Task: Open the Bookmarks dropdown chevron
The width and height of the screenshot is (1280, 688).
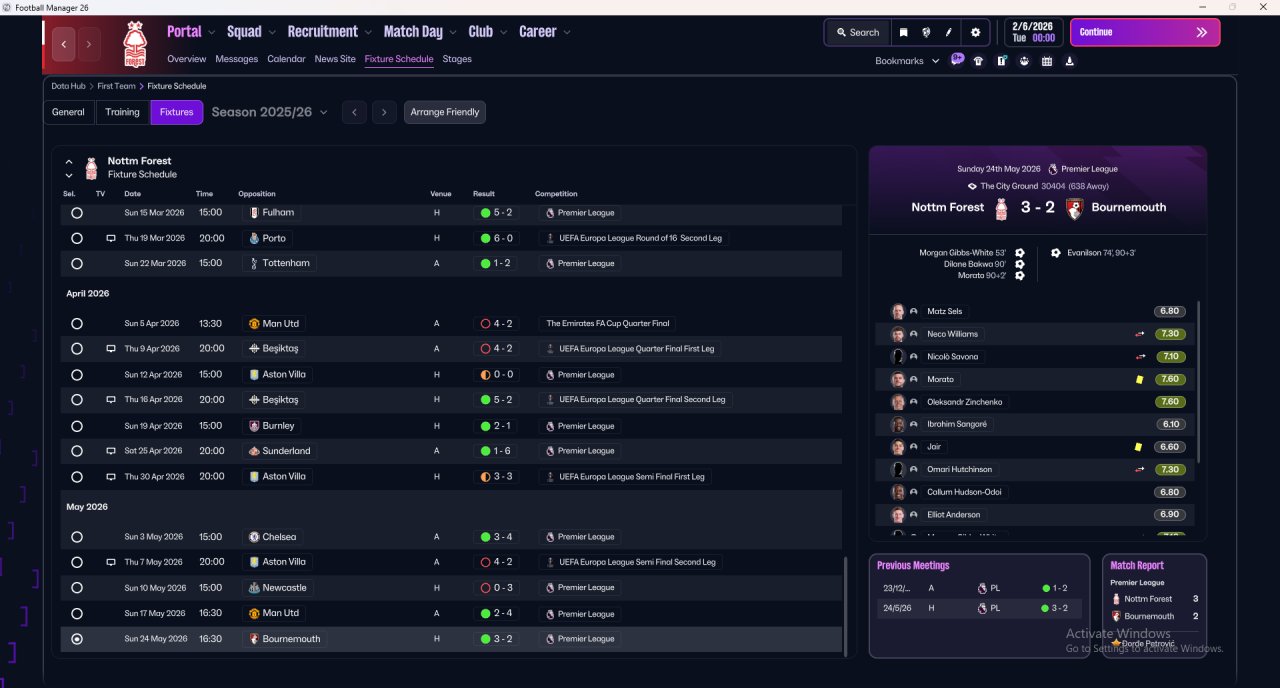Action: point(936,61)
